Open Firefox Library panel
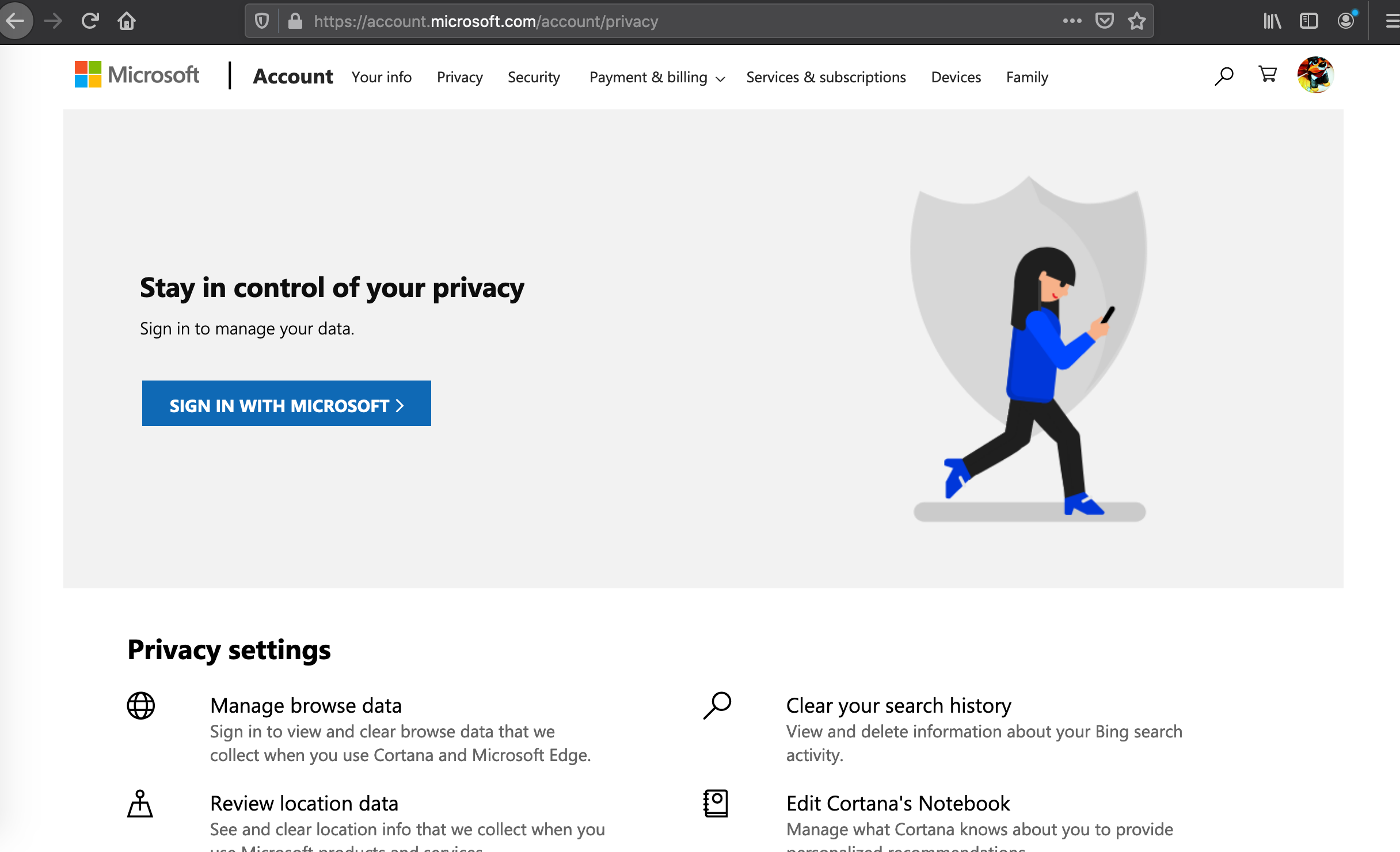This screenshot has width=1400, height=852. click(x=1272, y=21)
